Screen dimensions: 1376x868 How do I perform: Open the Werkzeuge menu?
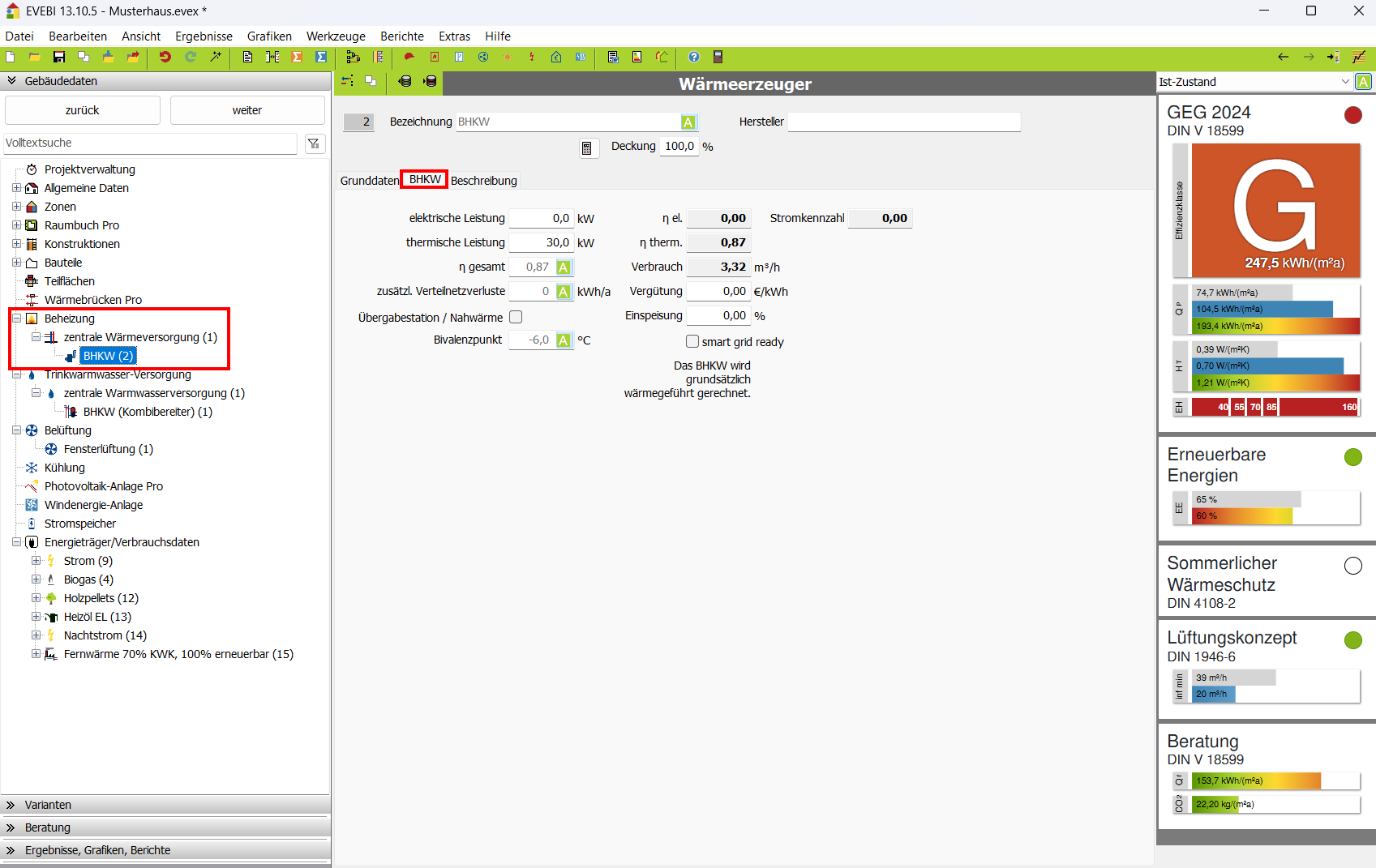tap(336, 36)
